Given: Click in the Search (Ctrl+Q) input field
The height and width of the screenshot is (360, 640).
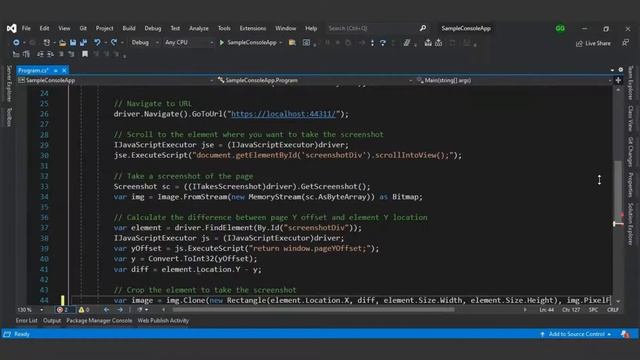Looking at the screenshot, I should (x=371, y=28).
